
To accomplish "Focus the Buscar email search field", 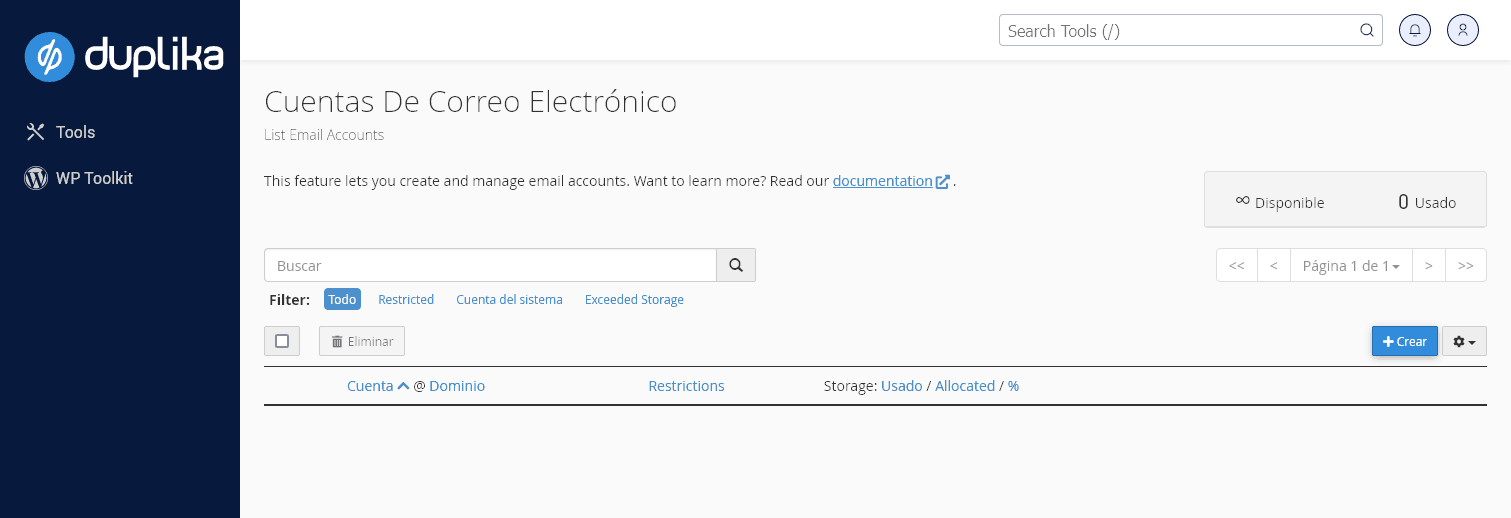I will (x=490, y=265).
